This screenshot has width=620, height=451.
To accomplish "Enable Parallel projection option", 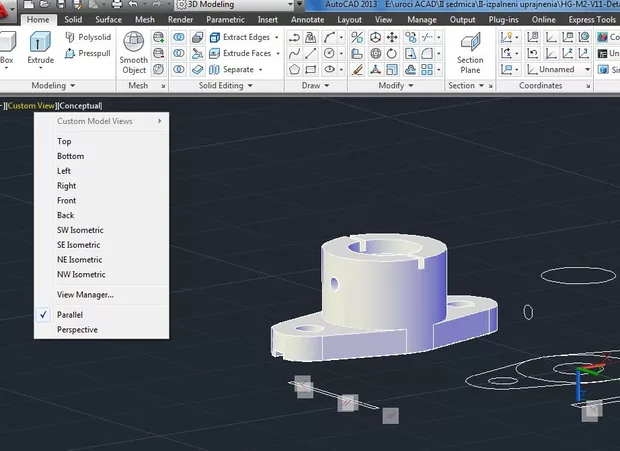I will 70,314.
